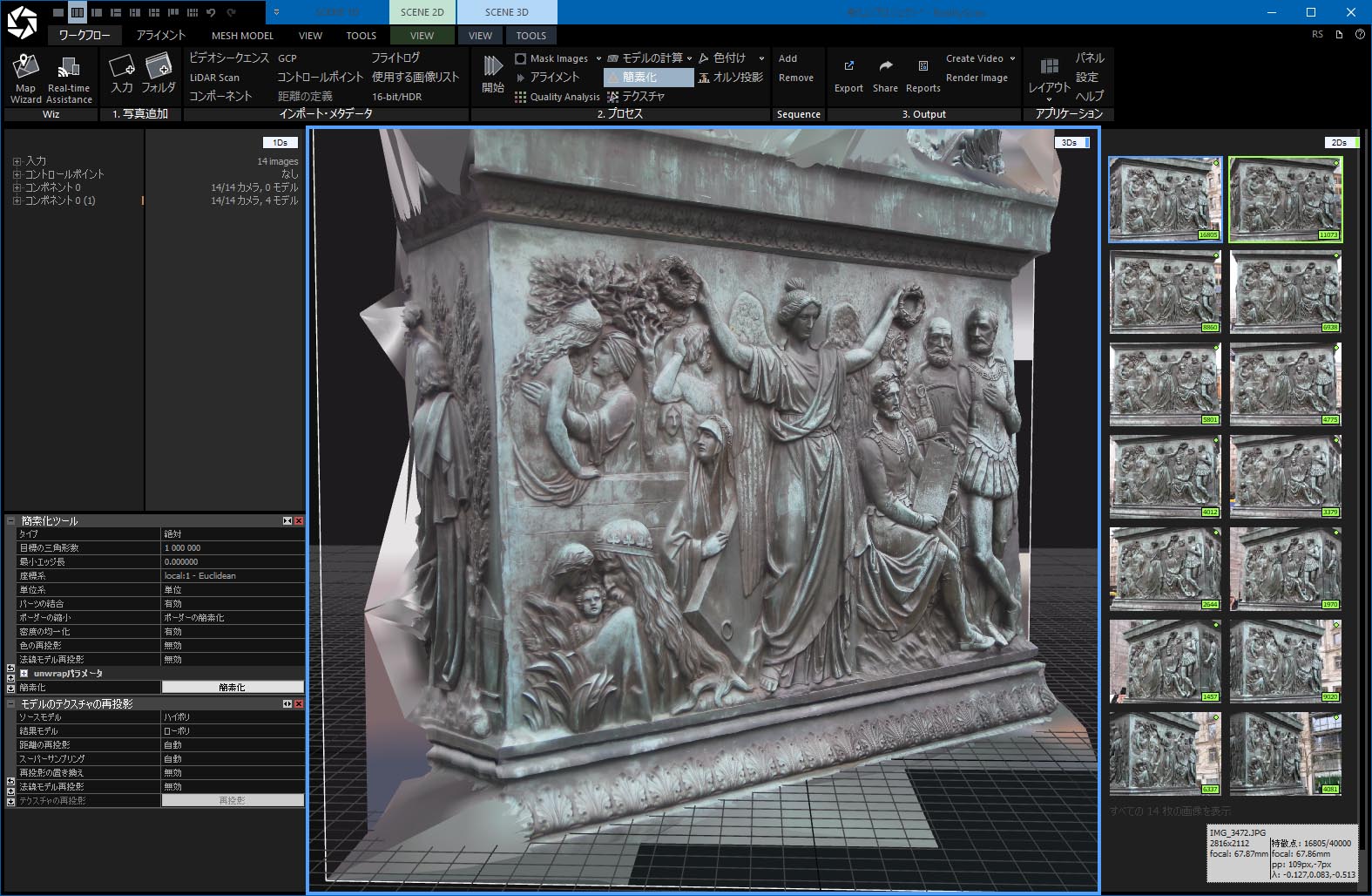Click the Mask Images icon
The image size is (1372, 896).
521,58
